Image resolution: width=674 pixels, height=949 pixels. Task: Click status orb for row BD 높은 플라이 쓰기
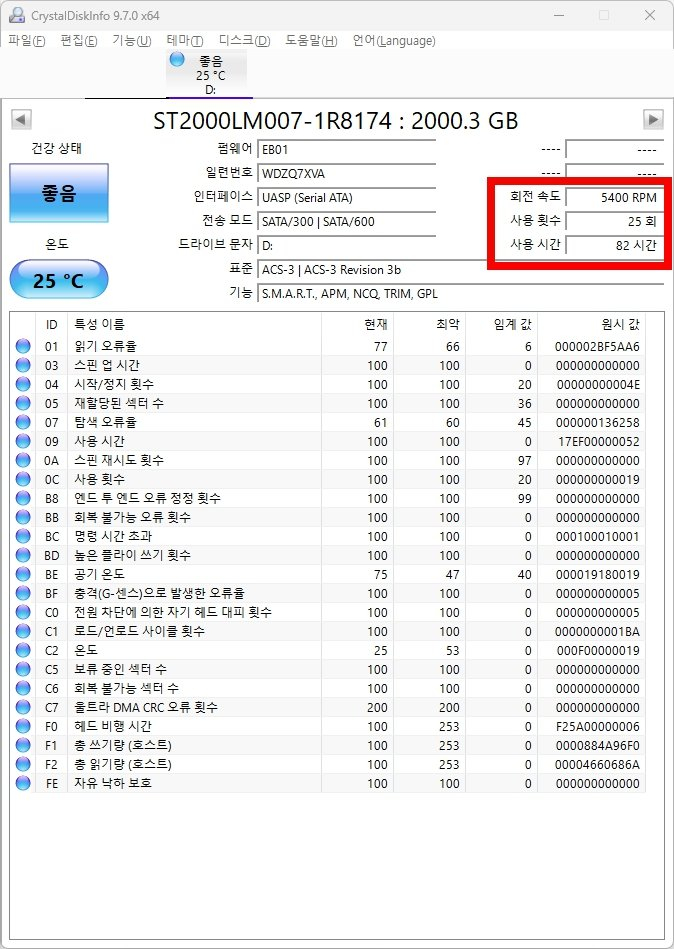(23, 555)
